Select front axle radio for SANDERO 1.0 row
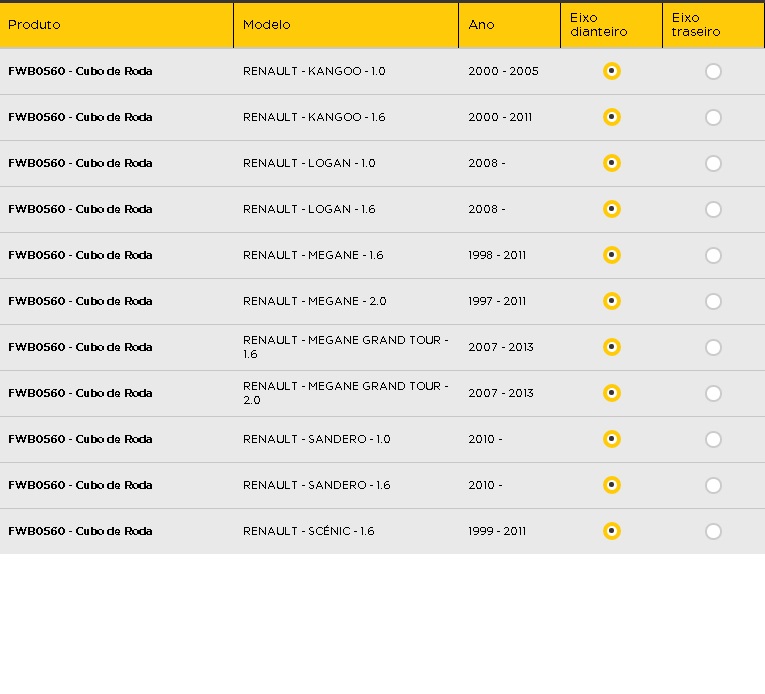Viewport: 765px width, 694px height. [611, 439]
